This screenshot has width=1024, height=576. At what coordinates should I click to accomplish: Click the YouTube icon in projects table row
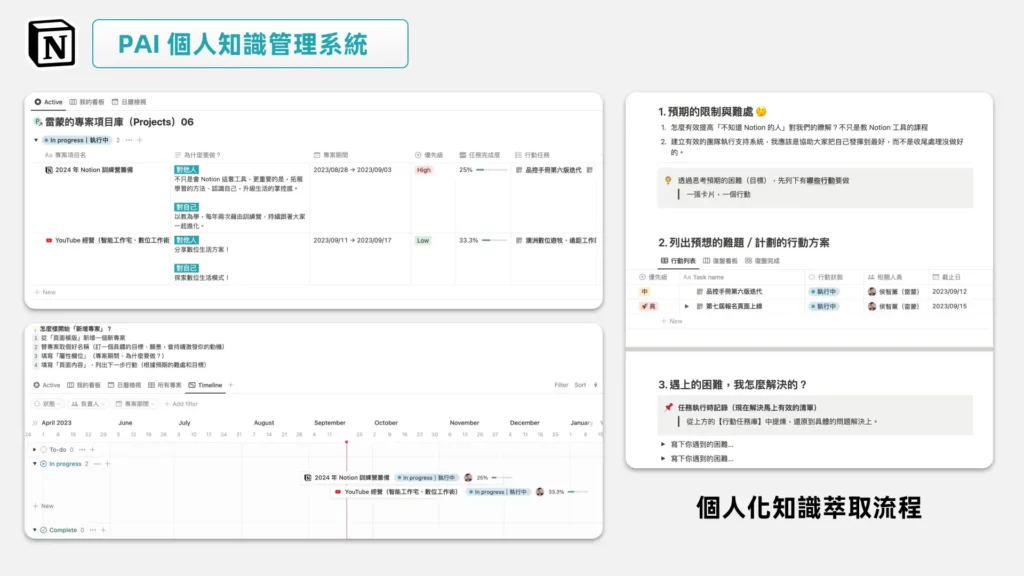(x=48, y=240)
